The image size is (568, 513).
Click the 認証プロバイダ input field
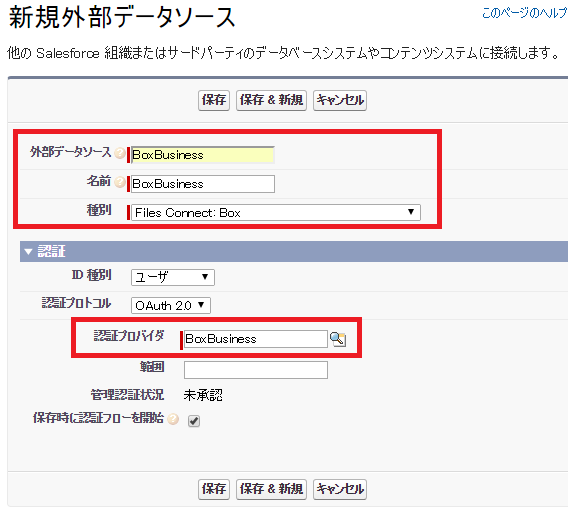click(x=256, y=339)
